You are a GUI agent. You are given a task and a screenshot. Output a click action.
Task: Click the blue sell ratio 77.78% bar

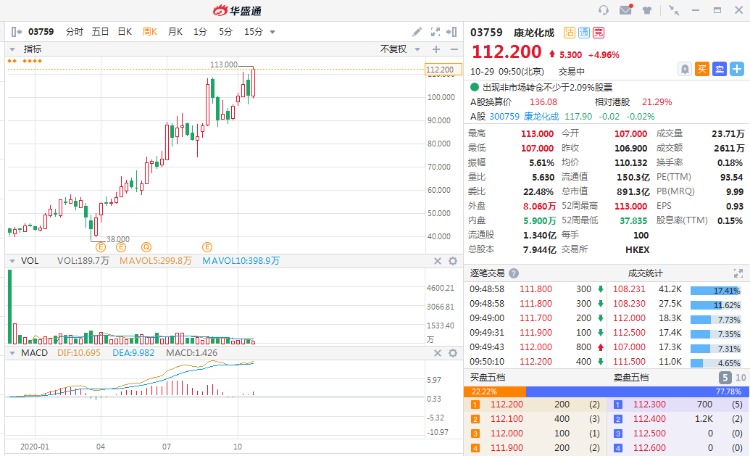tap(636, 391)
